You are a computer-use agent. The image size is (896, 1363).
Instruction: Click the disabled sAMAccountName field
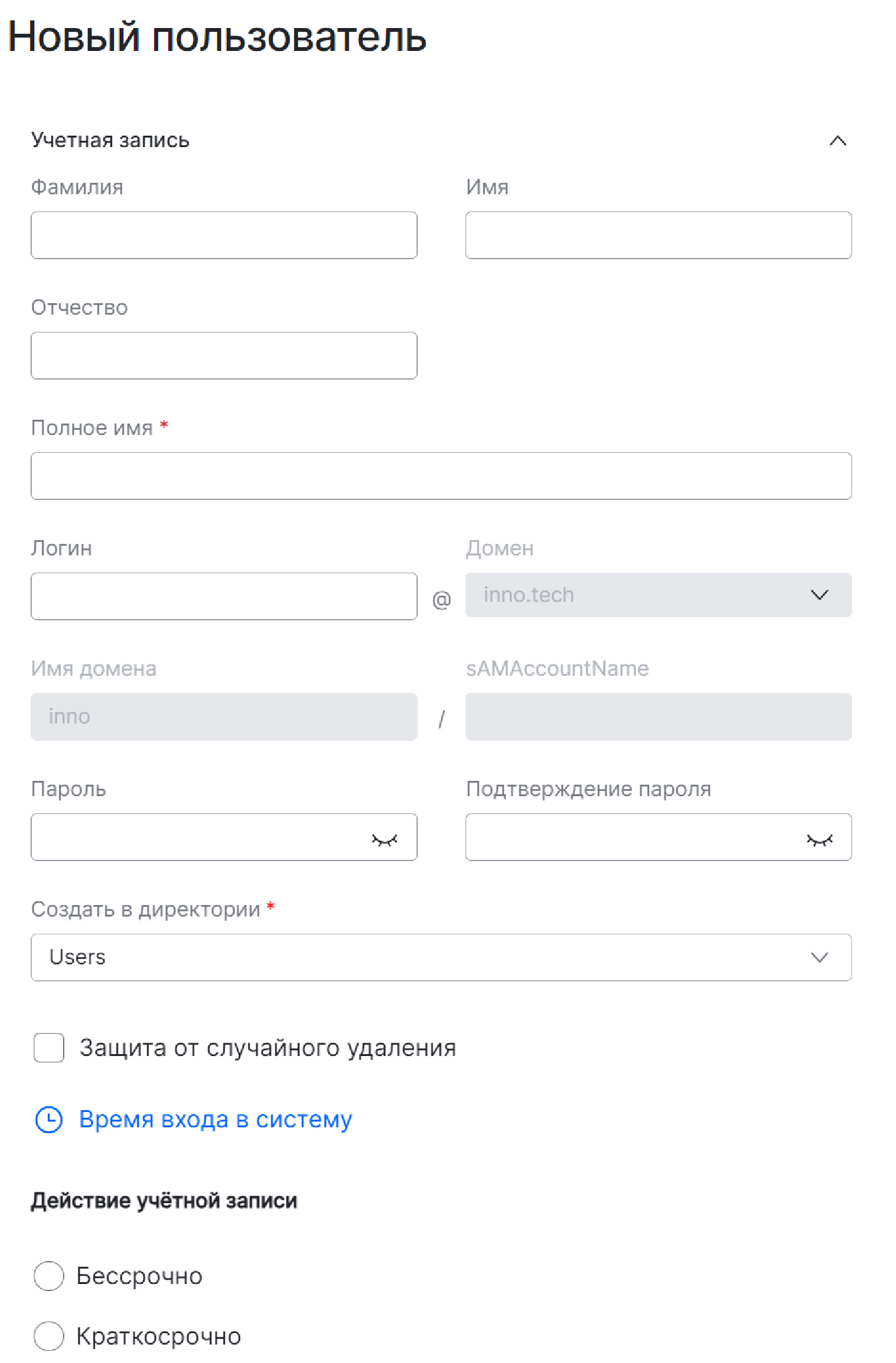click(658, 717)
